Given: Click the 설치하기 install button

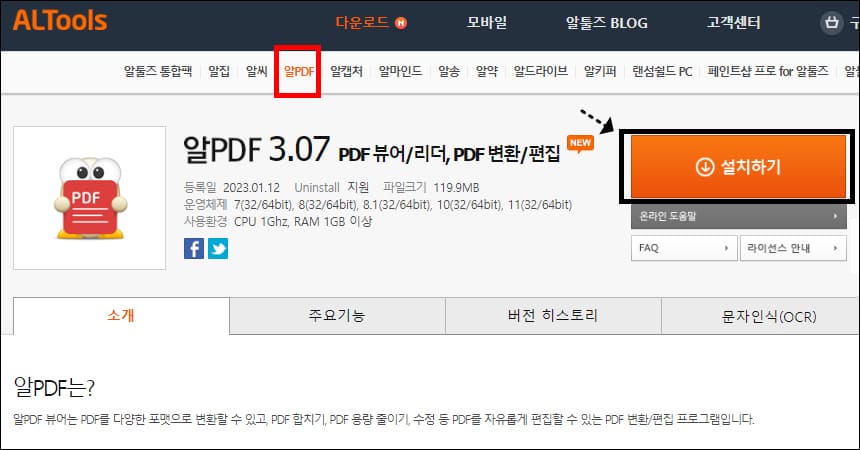Looking at the screenshot, I should tap(738, 167).
